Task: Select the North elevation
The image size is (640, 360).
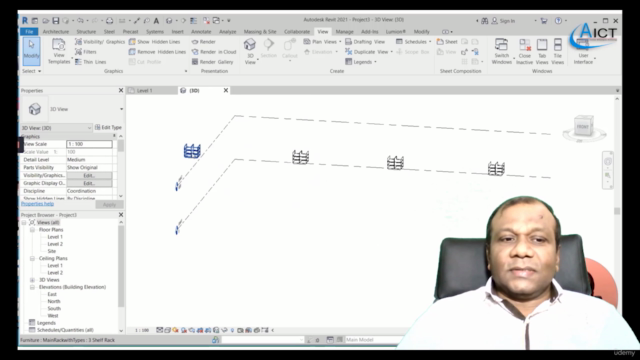Action: [54, 301]
